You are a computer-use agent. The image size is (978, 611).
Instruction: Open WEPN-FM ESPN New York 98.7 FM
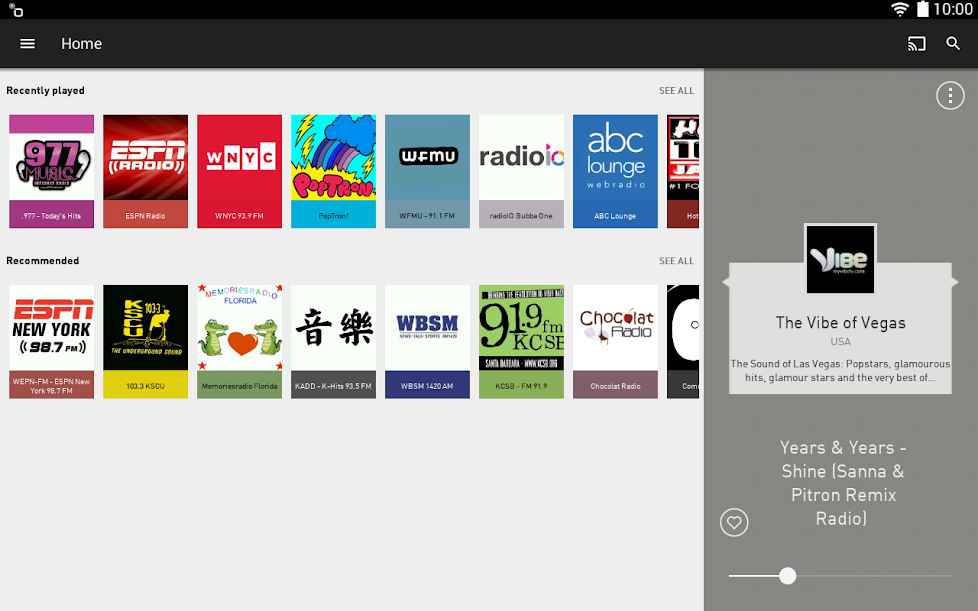pyautogui.click(x=52, y=342)
